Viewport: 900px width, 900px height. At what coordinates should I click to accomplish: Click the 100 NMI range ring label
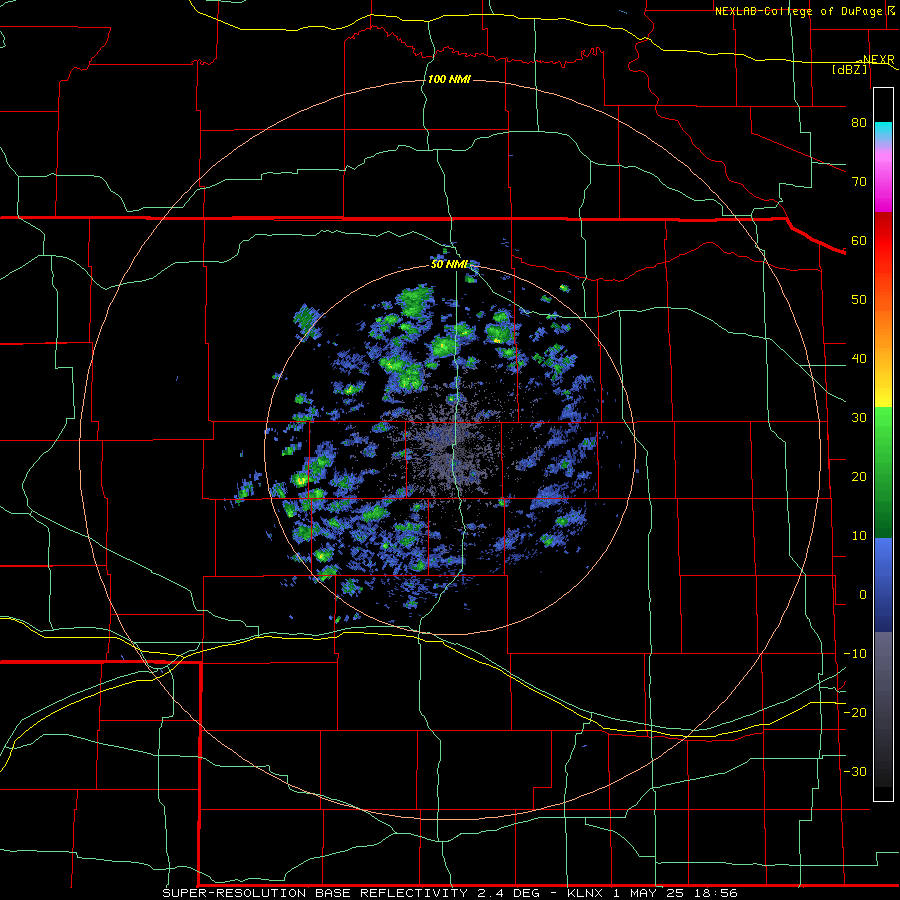coord(449,79)
